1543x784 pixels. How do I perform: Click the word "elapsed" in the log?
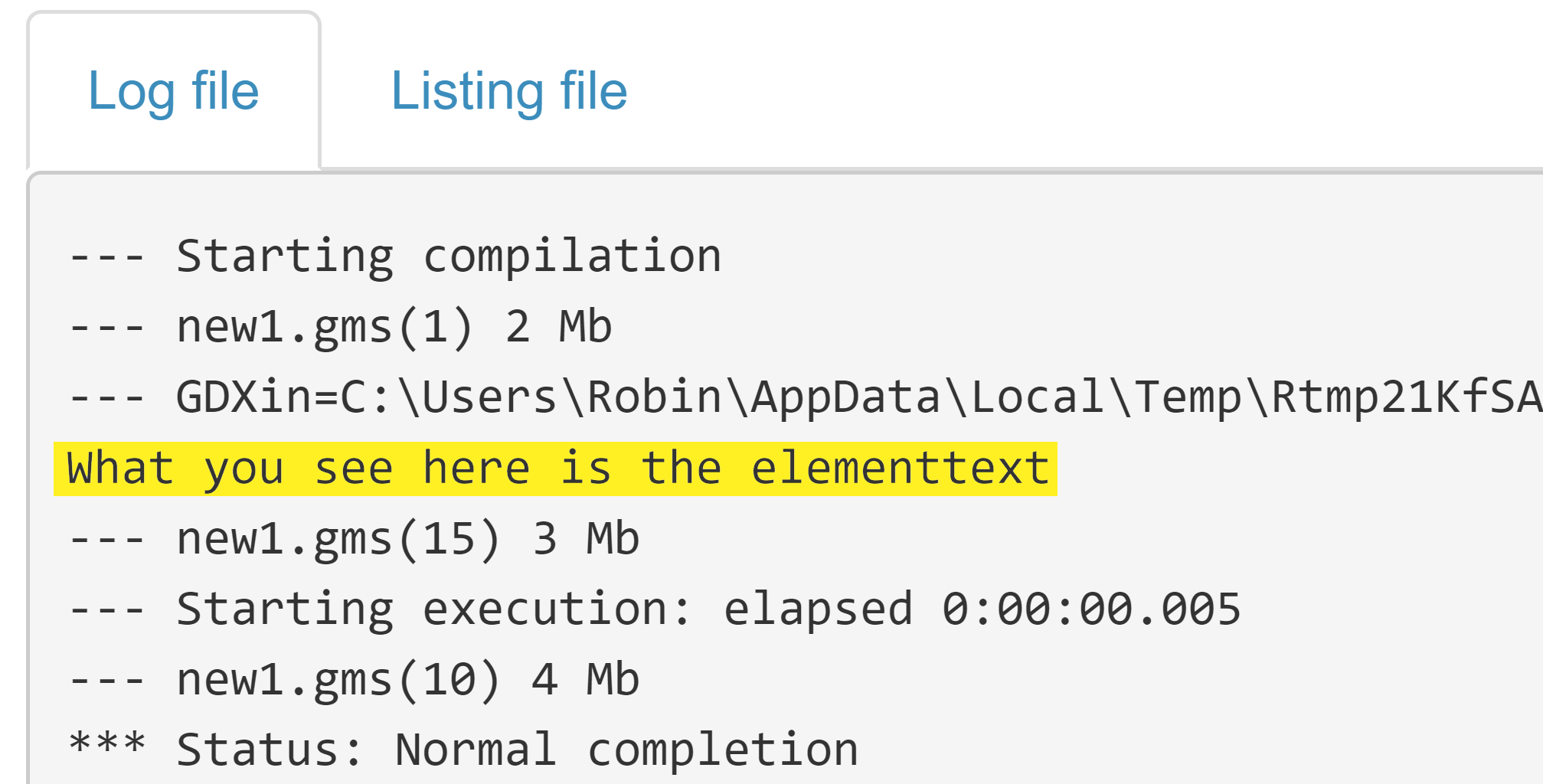pyautogui.click(x=818, y=609)
